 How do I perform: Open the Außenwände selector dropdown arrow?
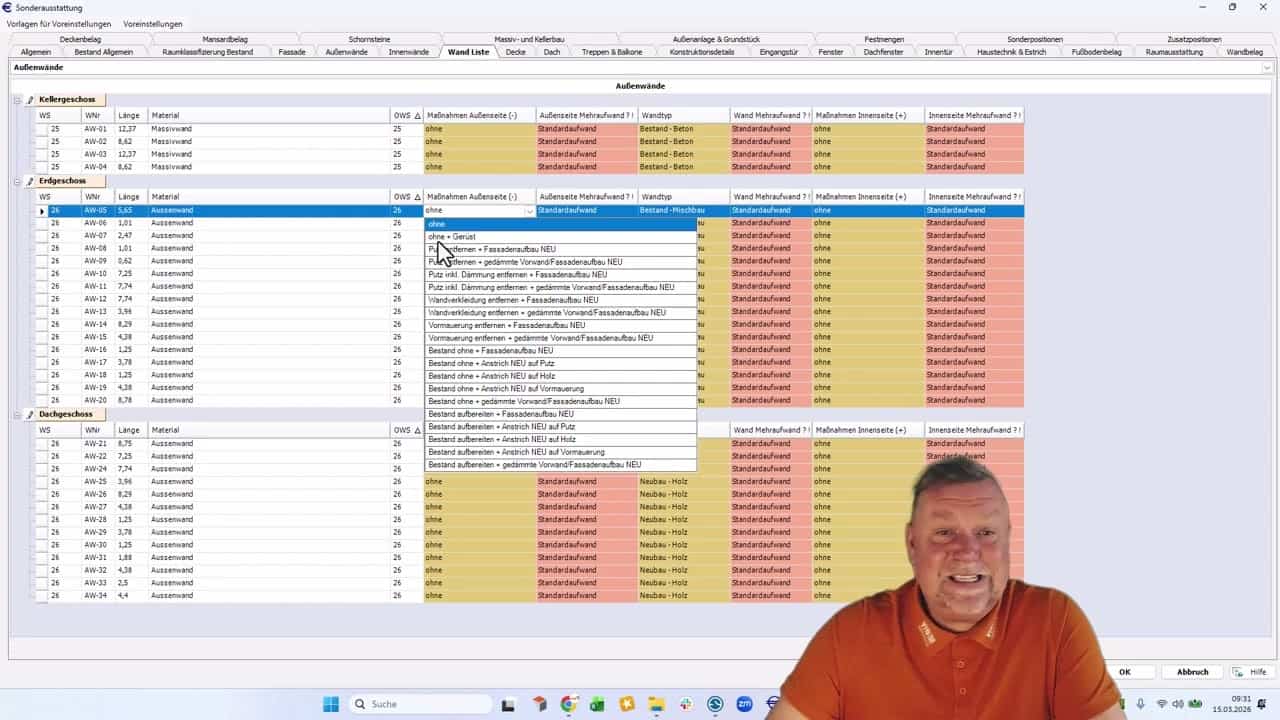(x=1267, y=68)
